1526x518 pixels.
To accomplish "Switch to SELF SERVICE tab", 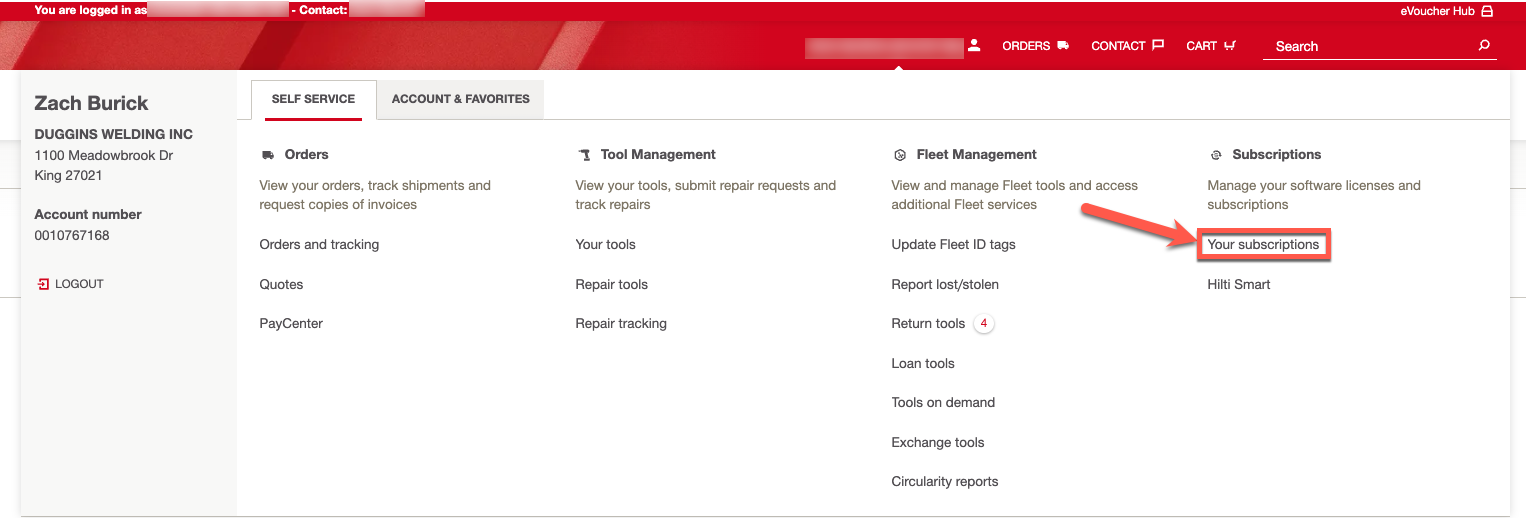I will [313, 99].
